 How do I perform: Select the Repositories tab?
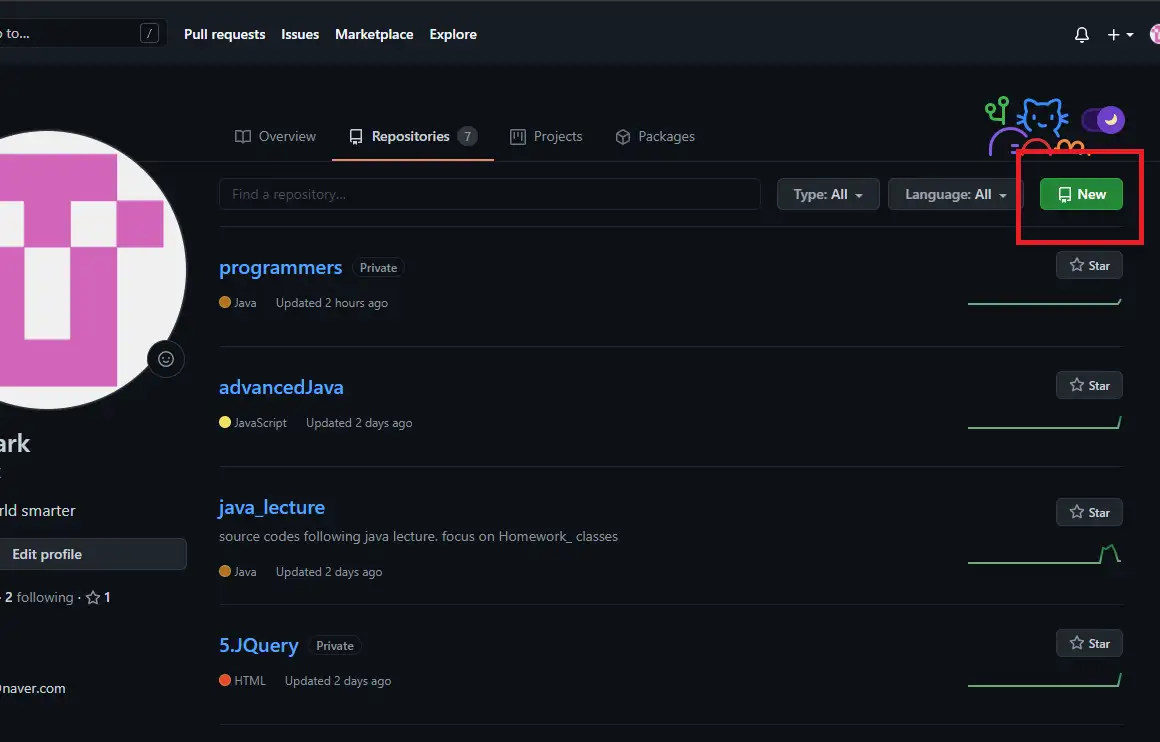tap(413, 136)
